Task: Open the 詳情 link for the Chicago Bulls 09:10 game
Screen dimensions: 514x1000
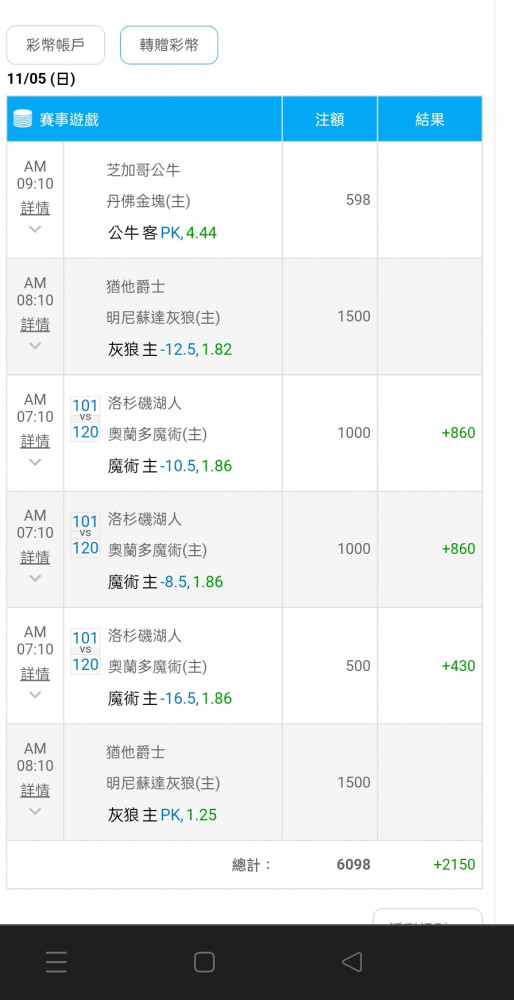Action: coord(35,208)
